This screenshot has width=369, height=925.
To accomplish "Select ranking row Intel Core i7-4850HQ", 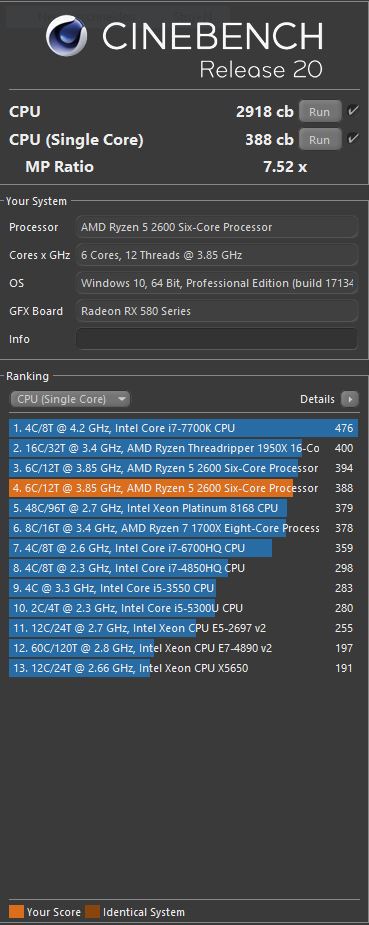I will pyautogui.click(x=183, y=569).
